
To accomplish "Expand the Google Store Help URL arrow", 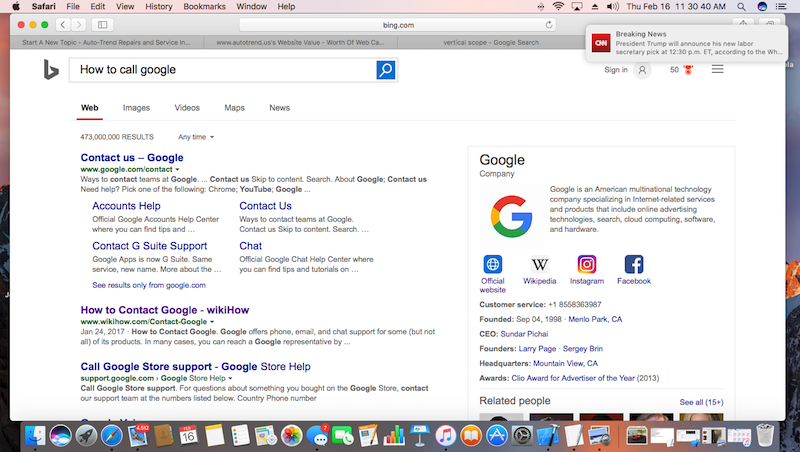I will (x=230, y=379).
